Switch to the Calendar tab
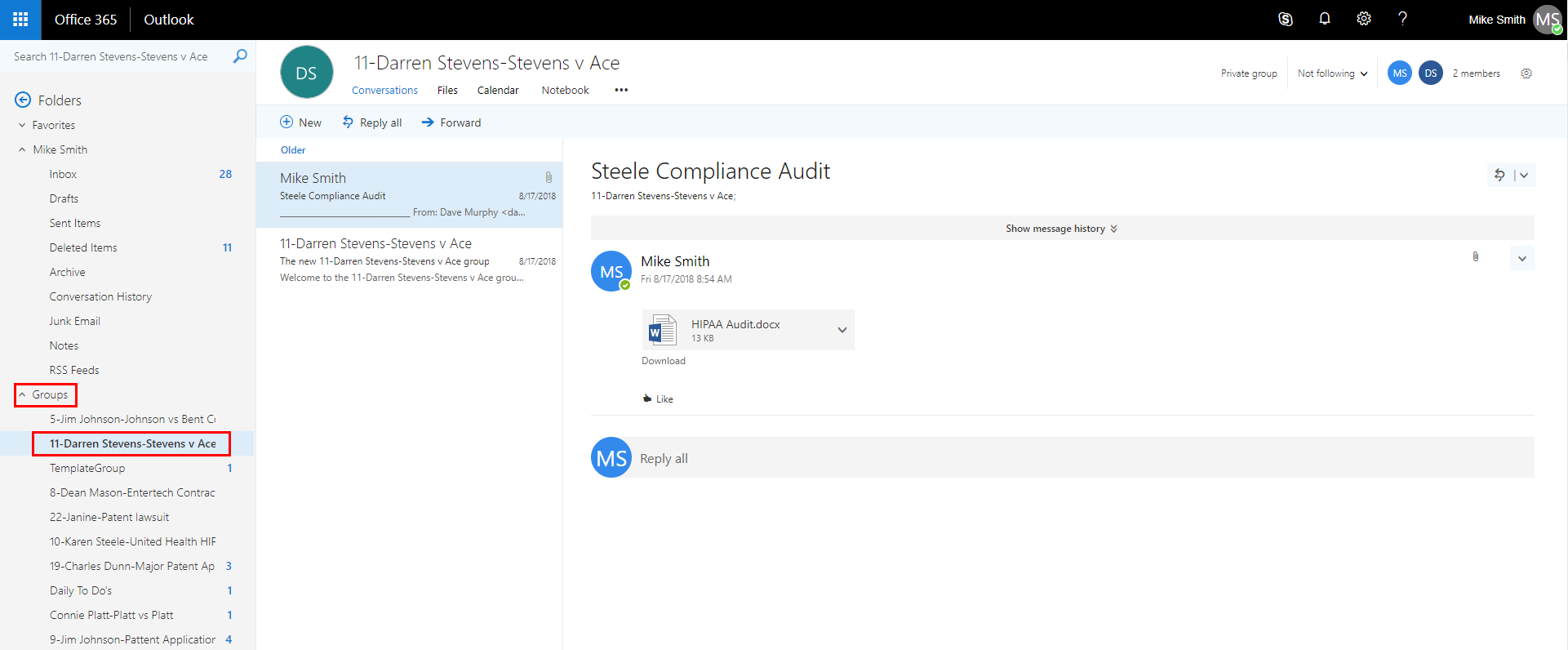Viewport: 1568px width, 650px height. point(498,91)
